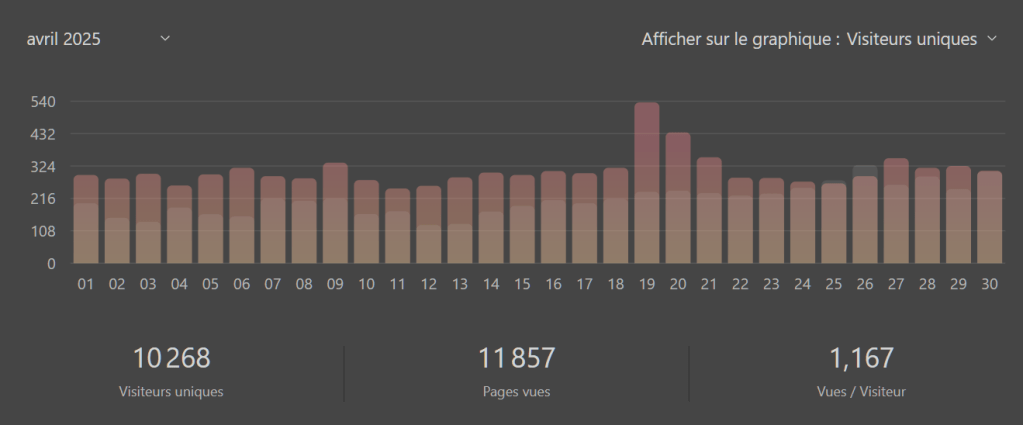Select the bar for day 27

pyautogui.click(x=896, y=211)
